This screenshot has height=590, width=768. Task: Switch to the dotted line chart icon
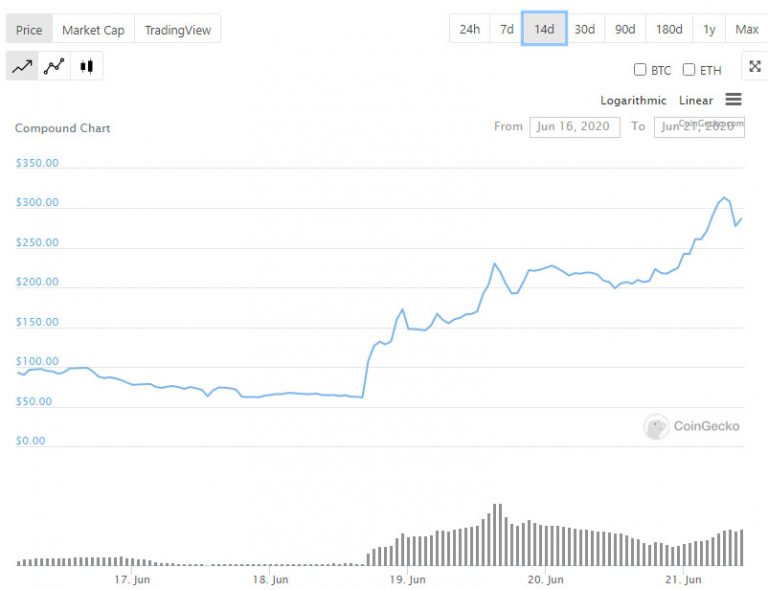[54, 66]
